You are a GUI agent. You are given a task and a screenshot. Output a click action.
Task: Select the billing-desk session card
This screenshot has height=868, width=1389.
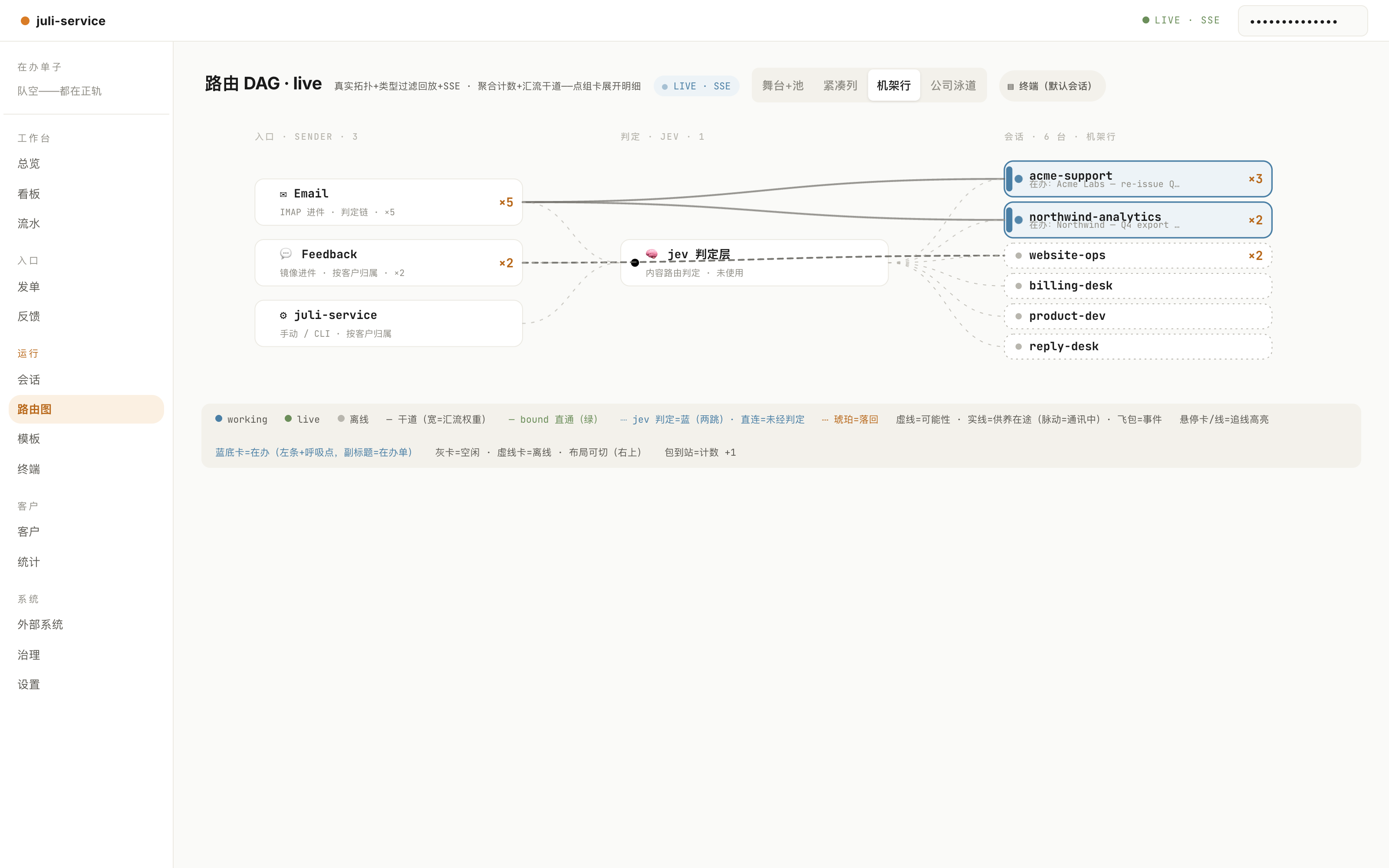click(x=1138, y=286)
